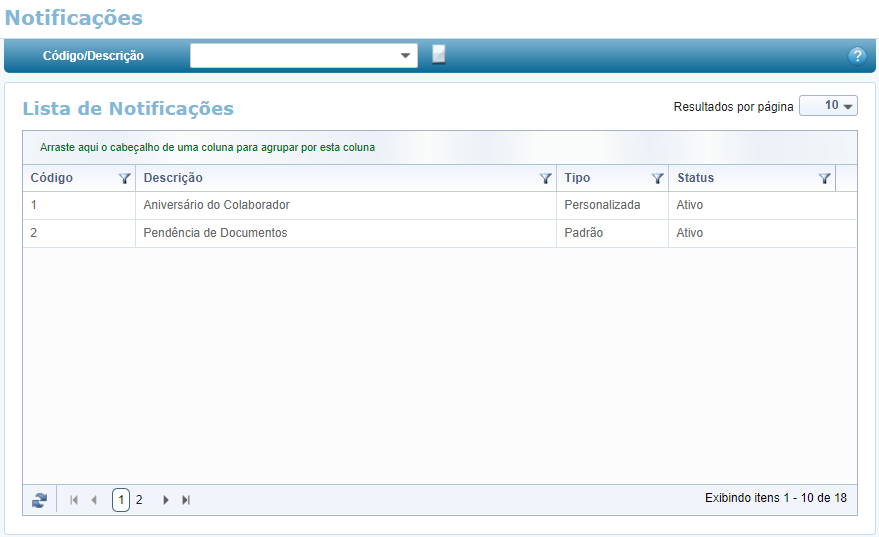879x537 pixels.
Task: Go to the next page
Action: (166, 500)
